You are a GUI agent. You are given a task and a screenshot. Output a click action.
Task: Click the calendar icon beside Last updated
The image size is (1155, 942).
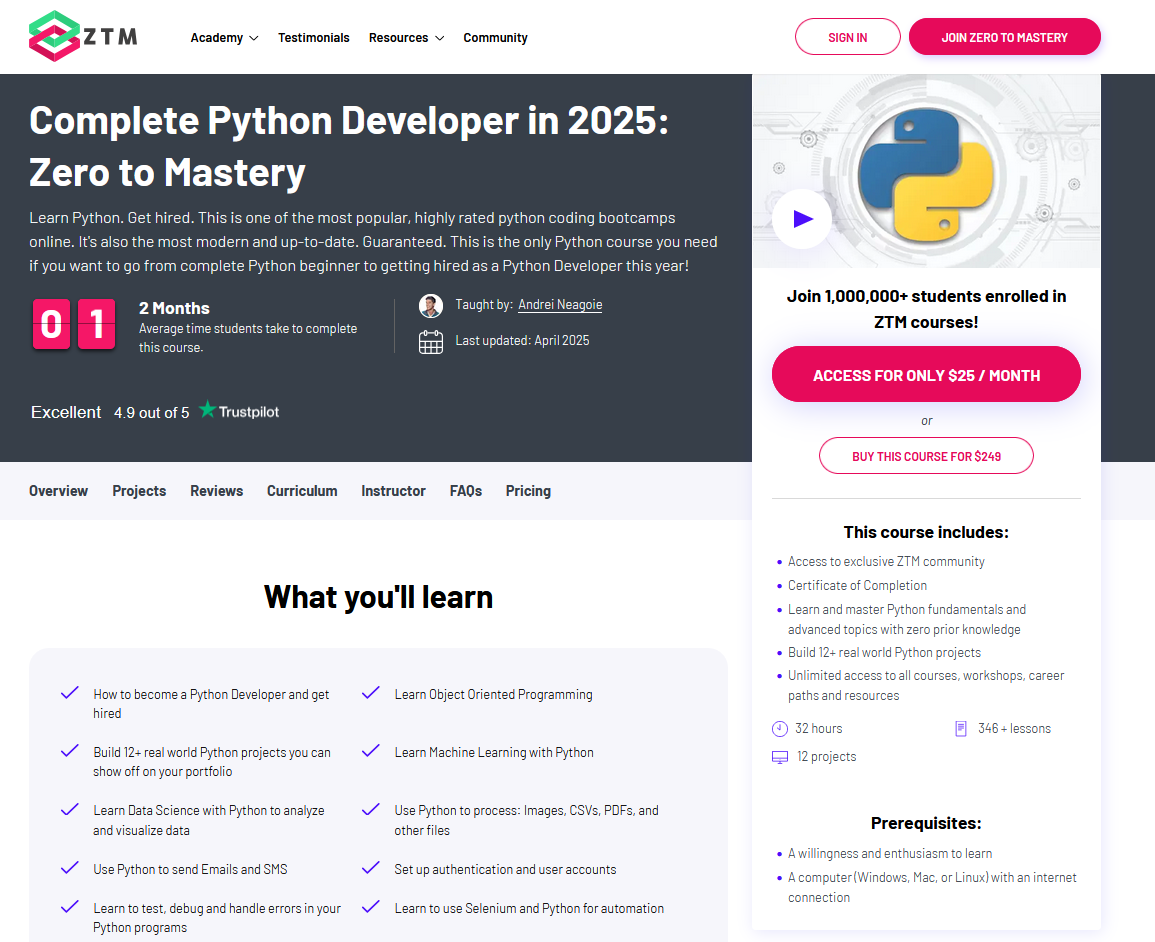[x=431, y=342]
